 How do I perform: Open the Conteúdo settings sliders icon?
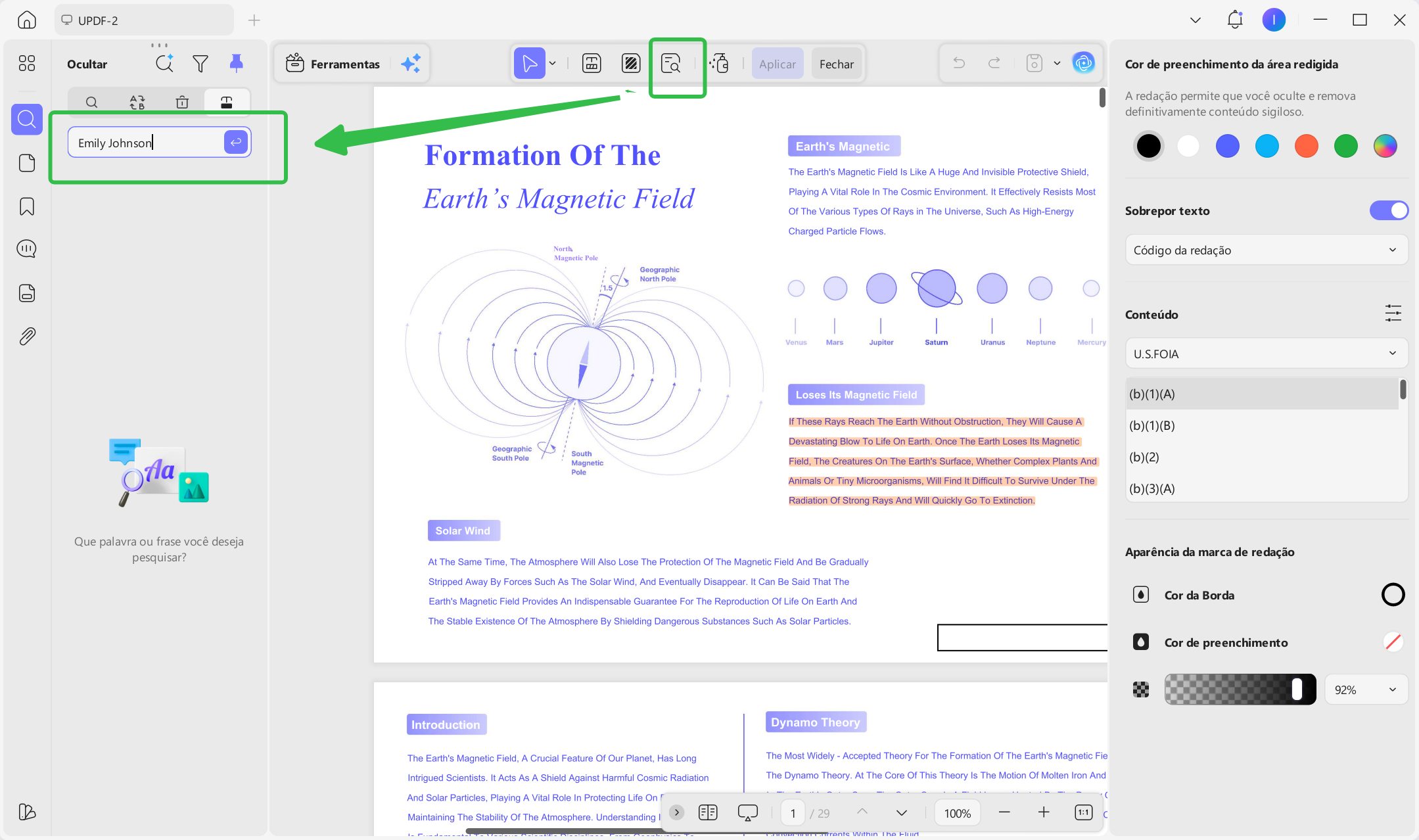pyautogui.click(x=1393, y=314)
